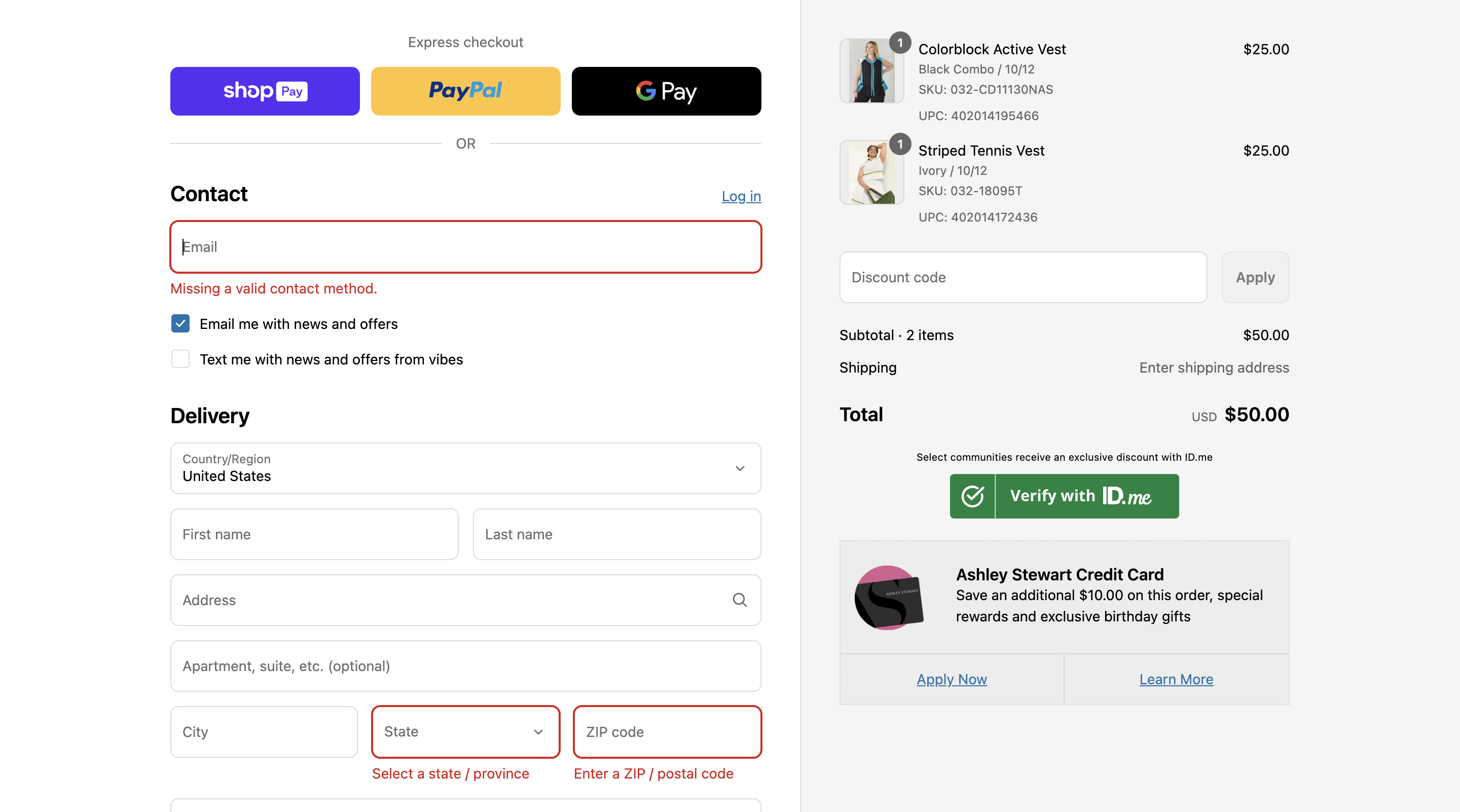The height and width of the screenshot is (812, 1460).
Task: Check out with Google Pay
Action: click(666, 91)
